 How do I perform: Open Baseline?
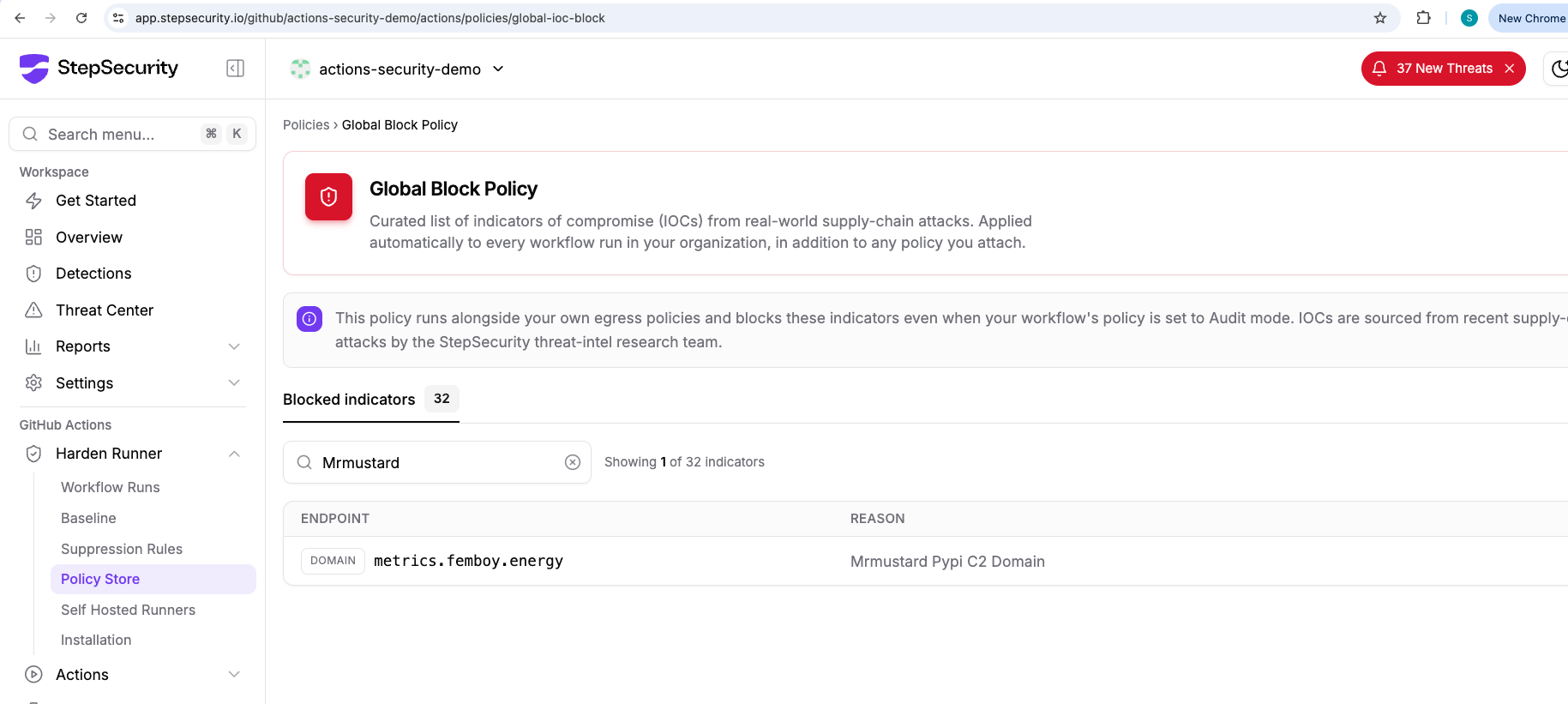point(88,518)
